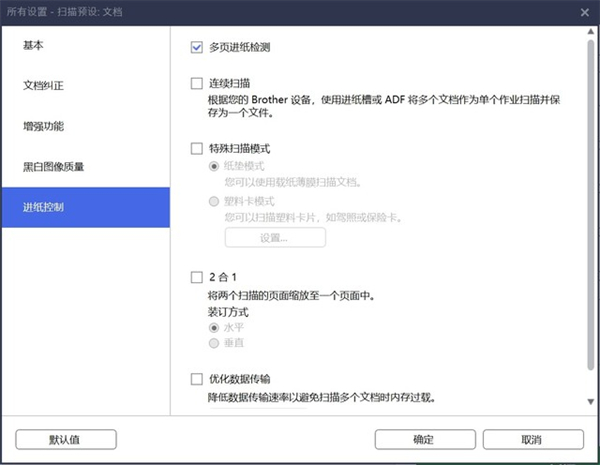The image size is (600, 465).
Task: Select the 纸垫模式 radio button
Action: click(x=213, y=167)
